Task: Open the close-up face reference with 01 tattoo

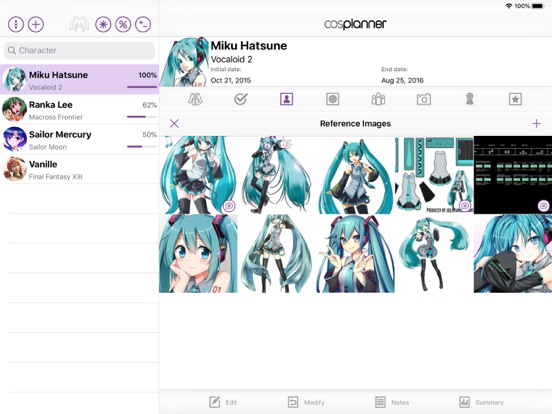Action: (198, 253)
